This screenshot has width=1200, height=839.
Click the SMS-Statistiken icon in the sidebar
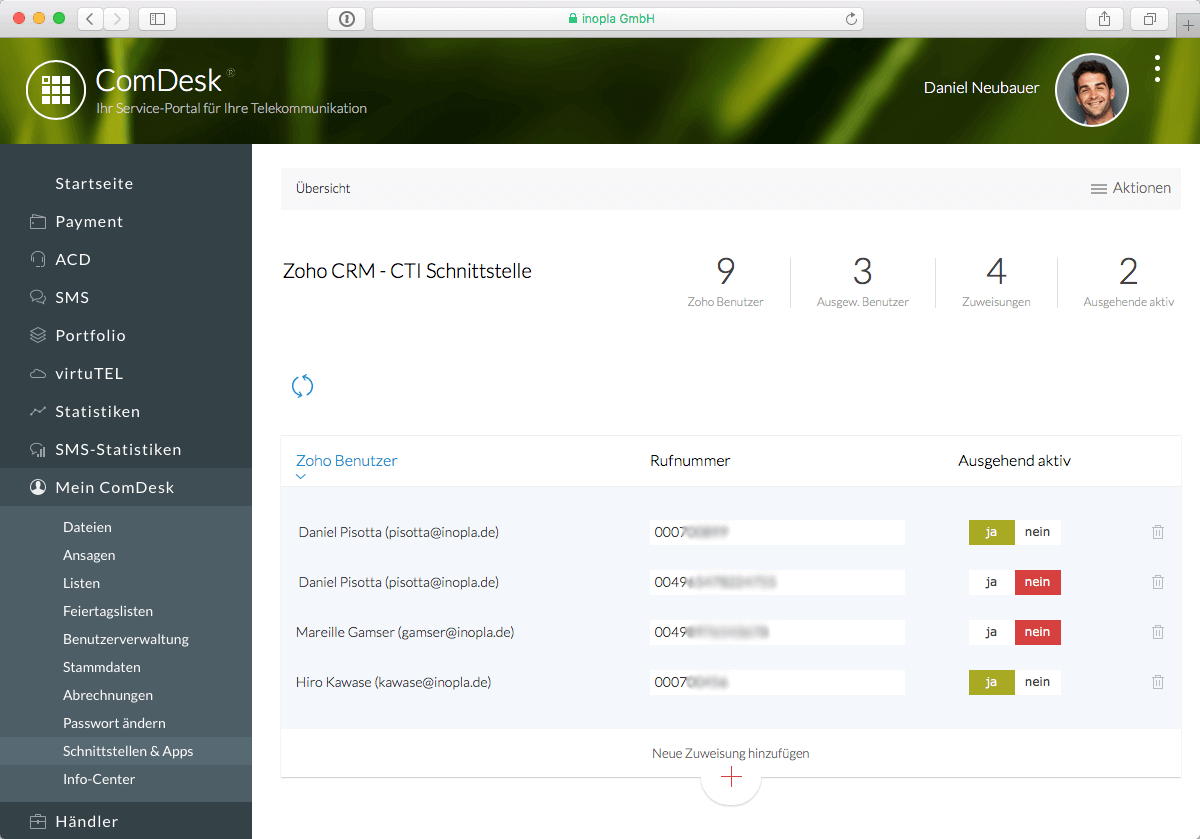[38, 450]
